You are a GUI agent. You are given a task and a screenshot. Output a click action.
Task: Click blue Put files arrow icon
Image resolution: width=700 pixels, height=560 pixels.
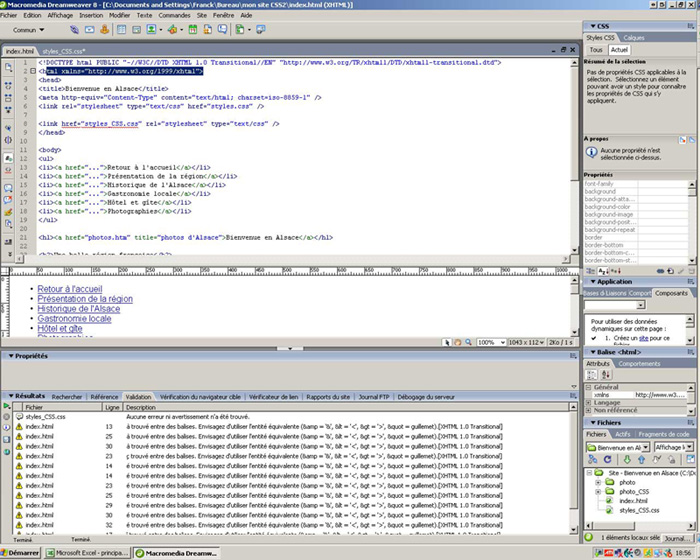pos(642,459)
